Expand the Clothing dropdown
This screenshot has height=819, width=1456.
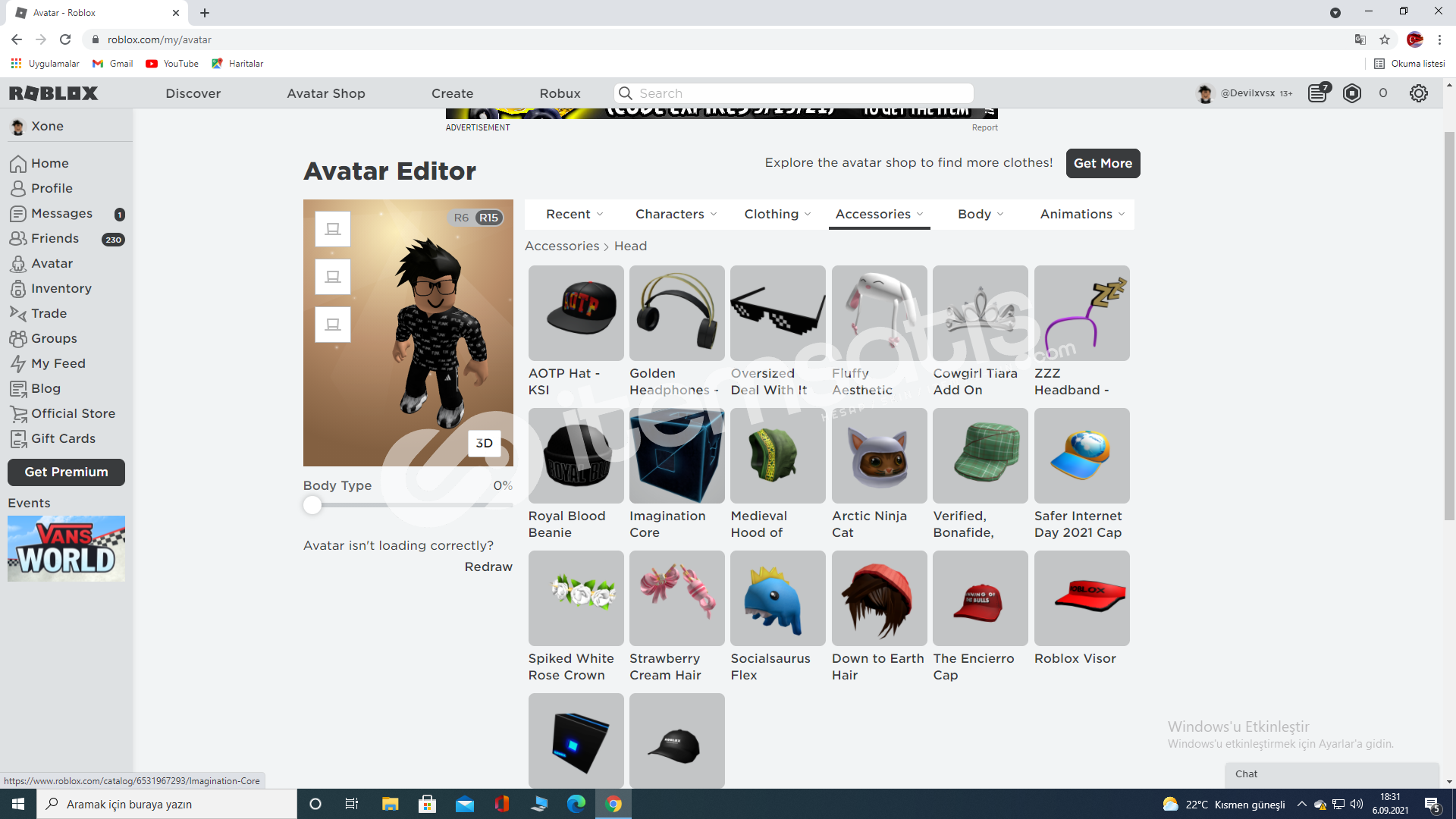click(777, 215)
